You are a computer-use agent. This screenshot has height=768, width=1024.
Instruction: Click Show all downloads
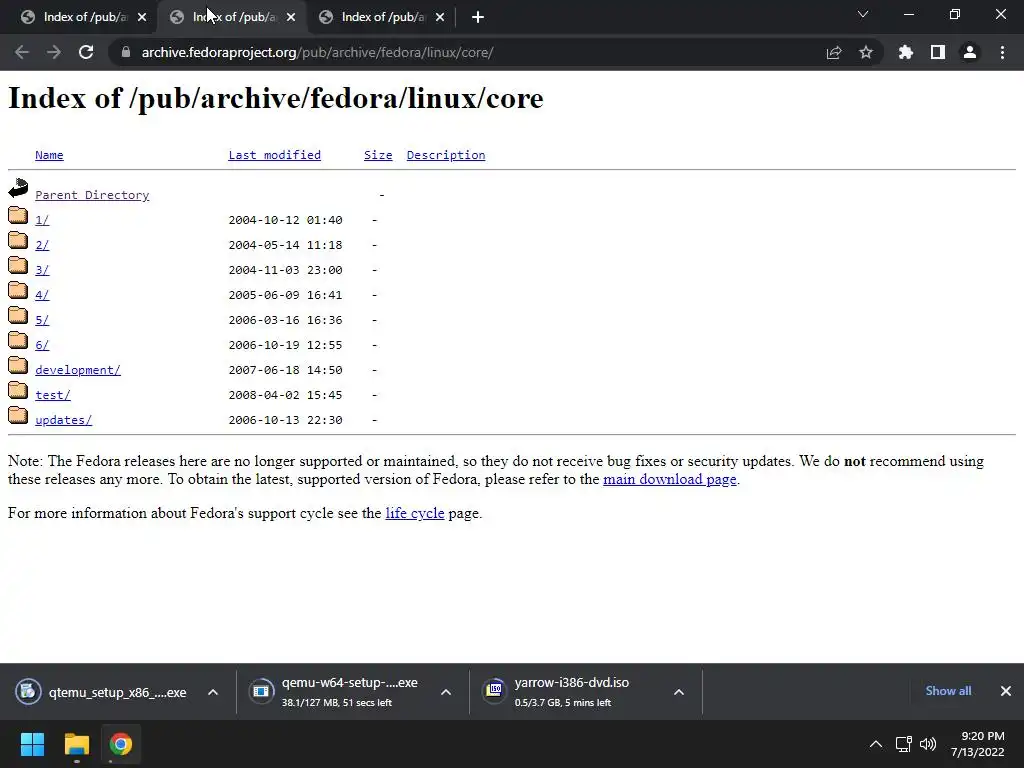tap(948, 691)
